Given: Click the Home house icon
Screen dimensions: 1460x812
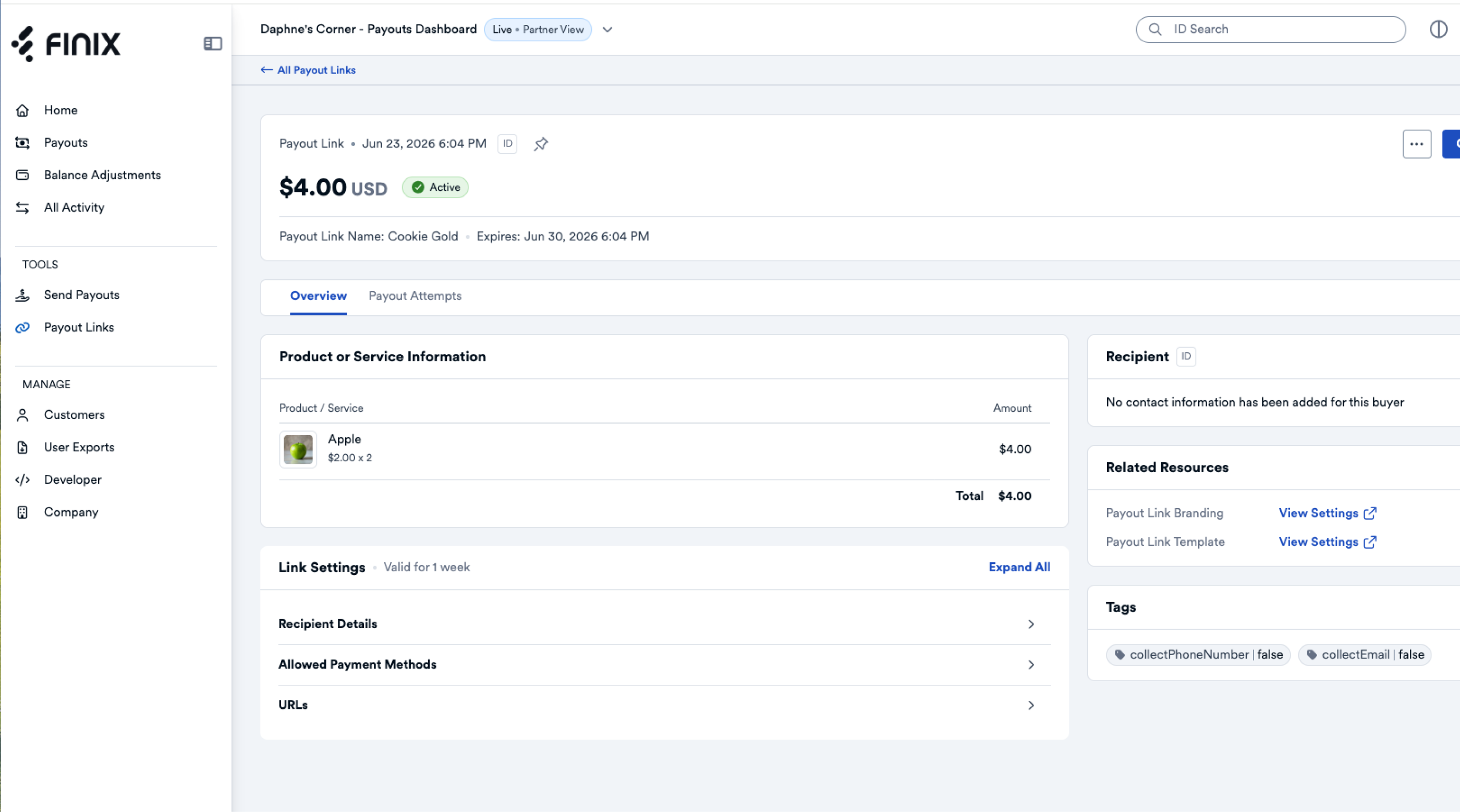Looking at the screenshot, I should 22,110.
